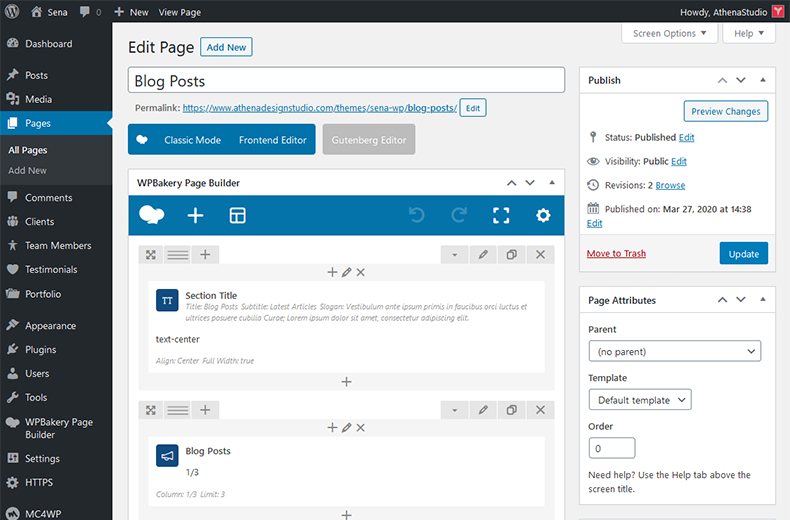Click All Pages submenu item
Image resolution: width=790 pixels, height=520 pixels.
coord(28,150)
